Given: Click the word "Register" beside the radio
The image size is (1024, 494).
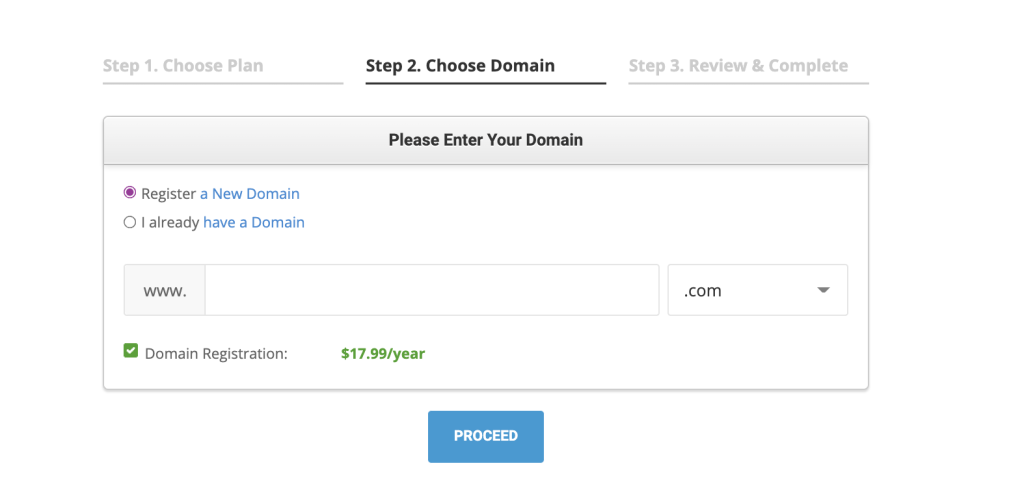Looking at the screenshot, I should (168, 194).
